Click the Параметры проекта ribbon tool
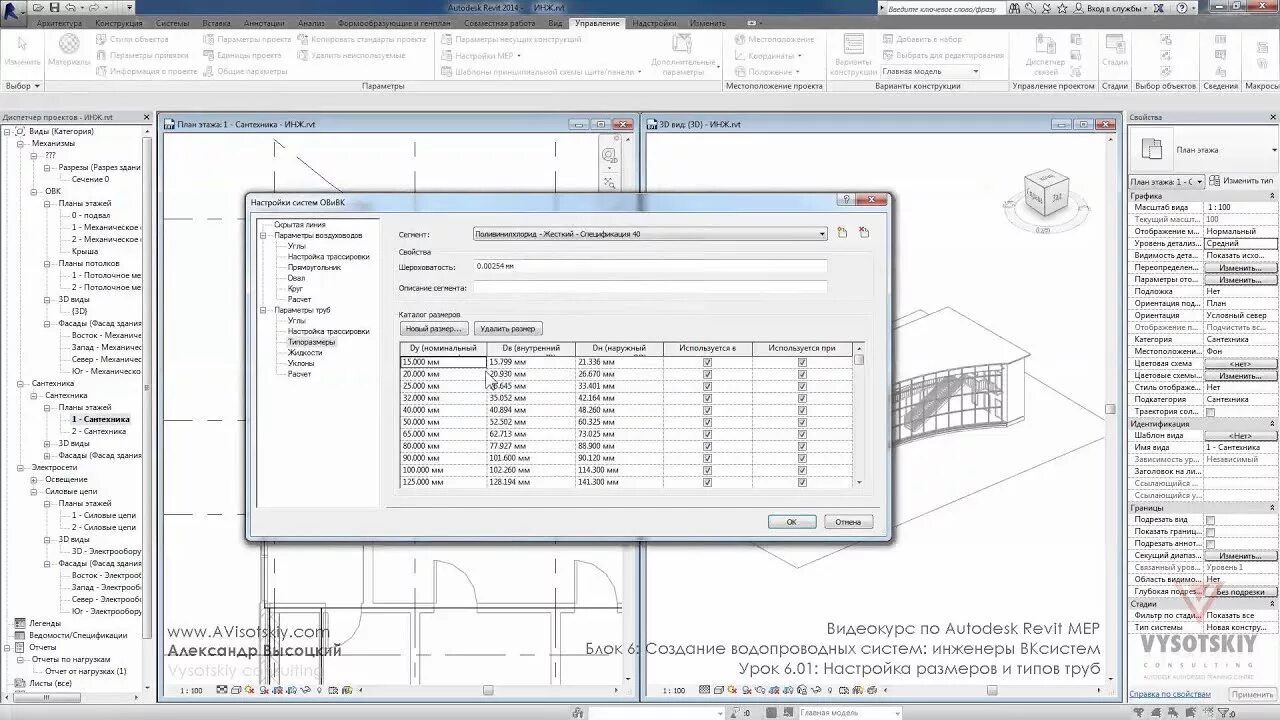1280x720 pixels. [x=248, y=39]
